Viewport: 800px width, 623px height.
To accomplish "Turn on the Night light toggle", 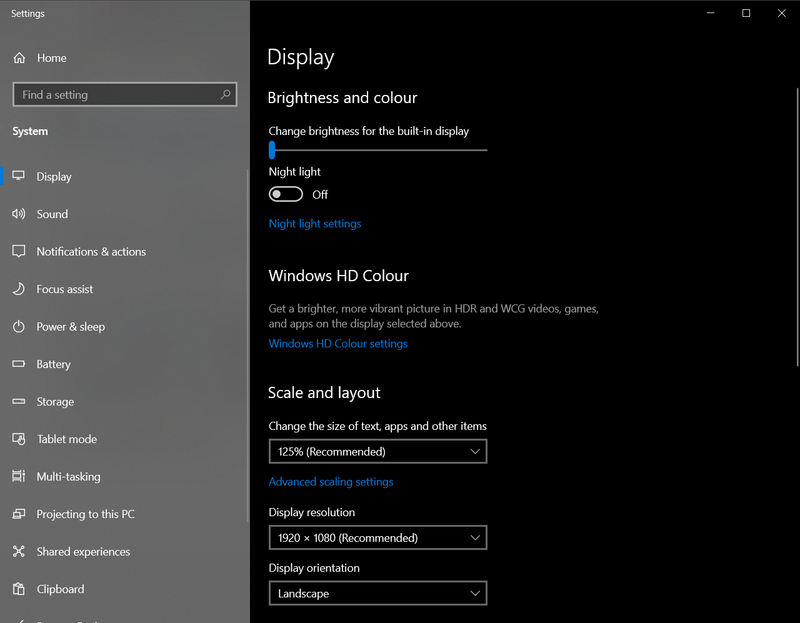I will coord(286,194).
